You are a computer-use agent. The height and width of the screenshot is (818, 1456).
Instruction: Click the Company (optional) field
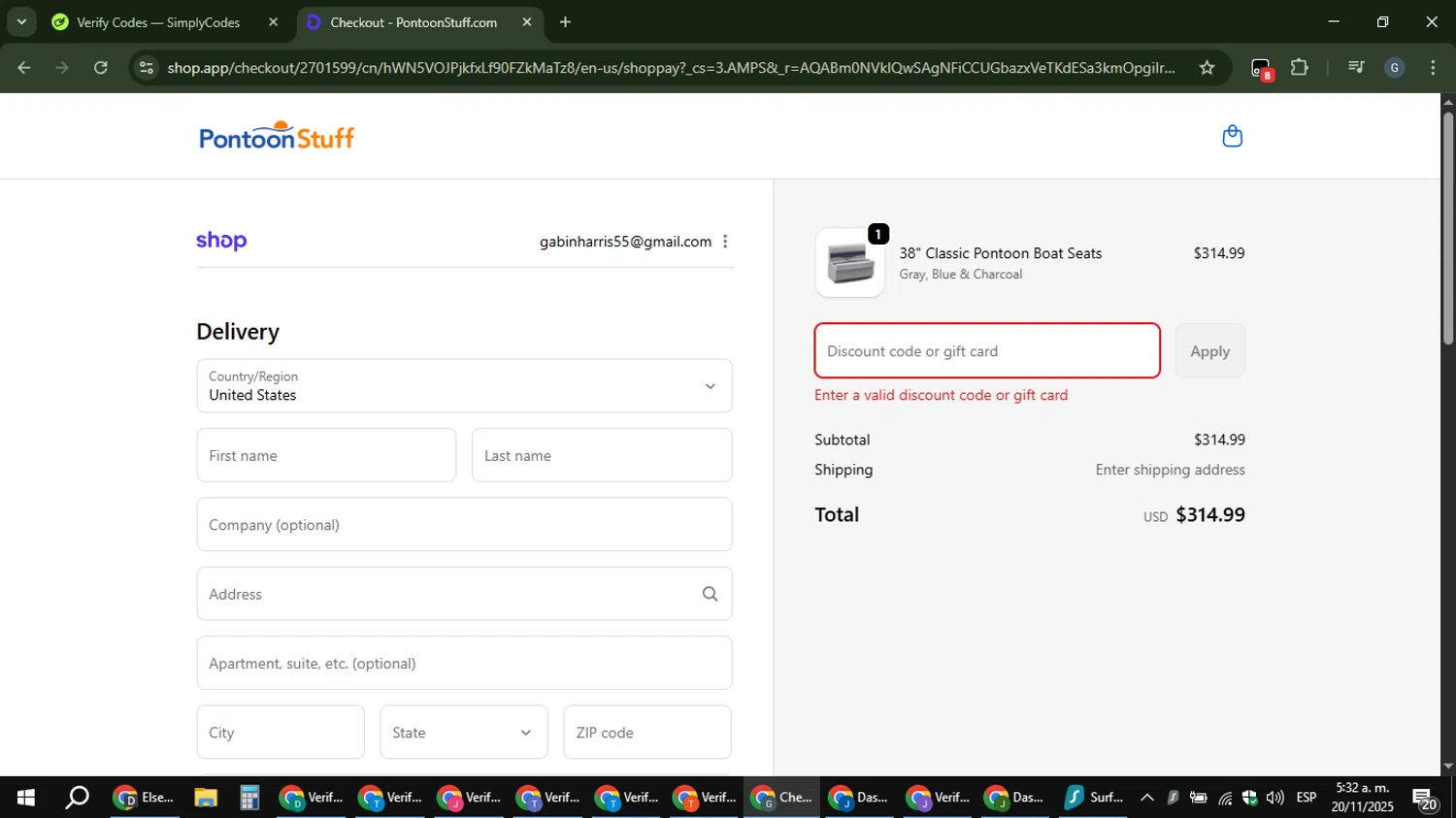(464, 525)
